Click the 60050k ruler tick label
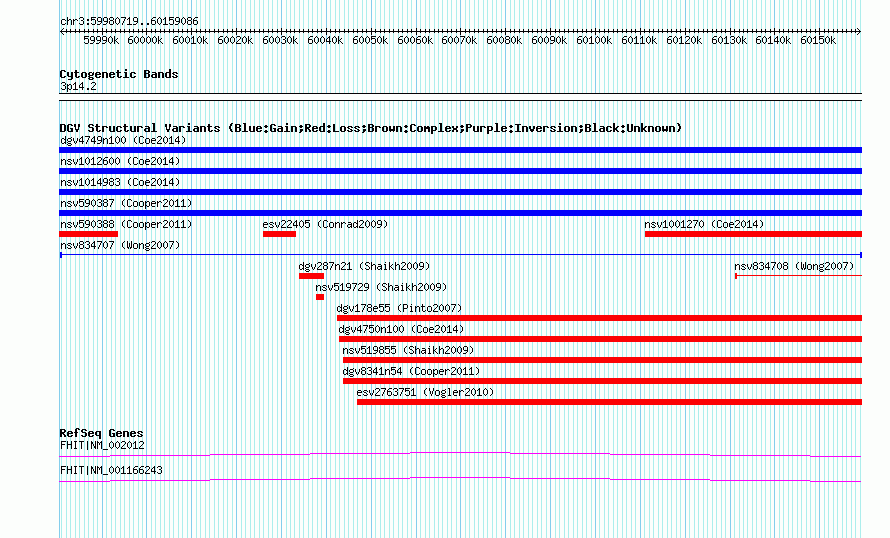The height and width of the screenshot is (538, 890). 370,40
